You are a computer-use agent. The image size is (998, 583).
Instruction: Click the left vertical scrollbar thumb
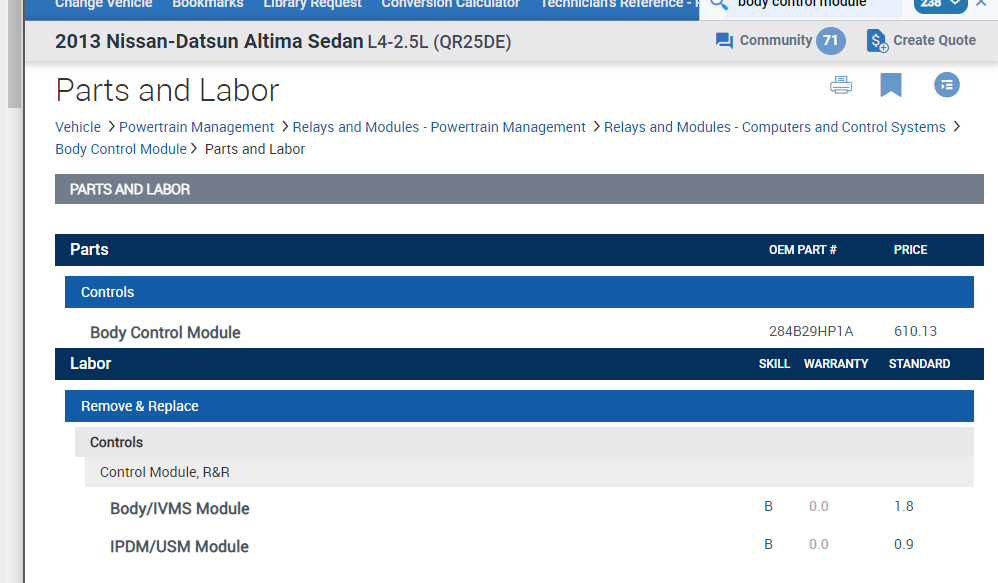tap(14, 53)
